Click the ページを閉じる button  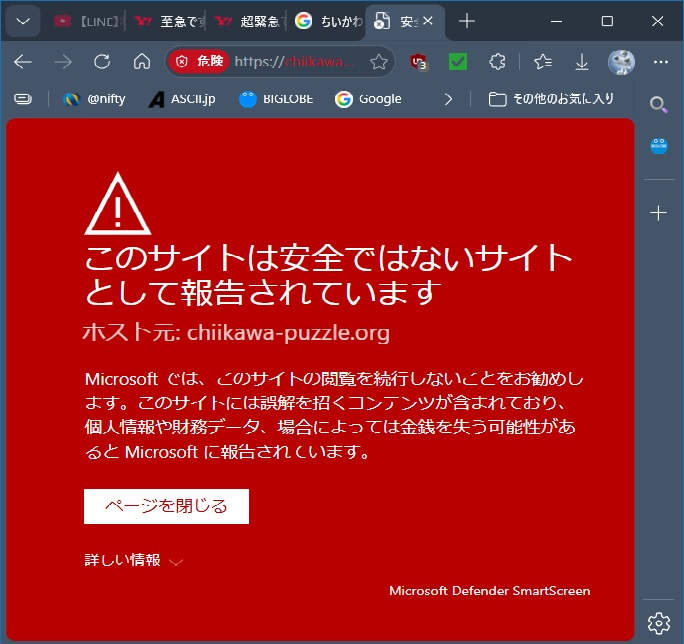[x=166, y=506]
